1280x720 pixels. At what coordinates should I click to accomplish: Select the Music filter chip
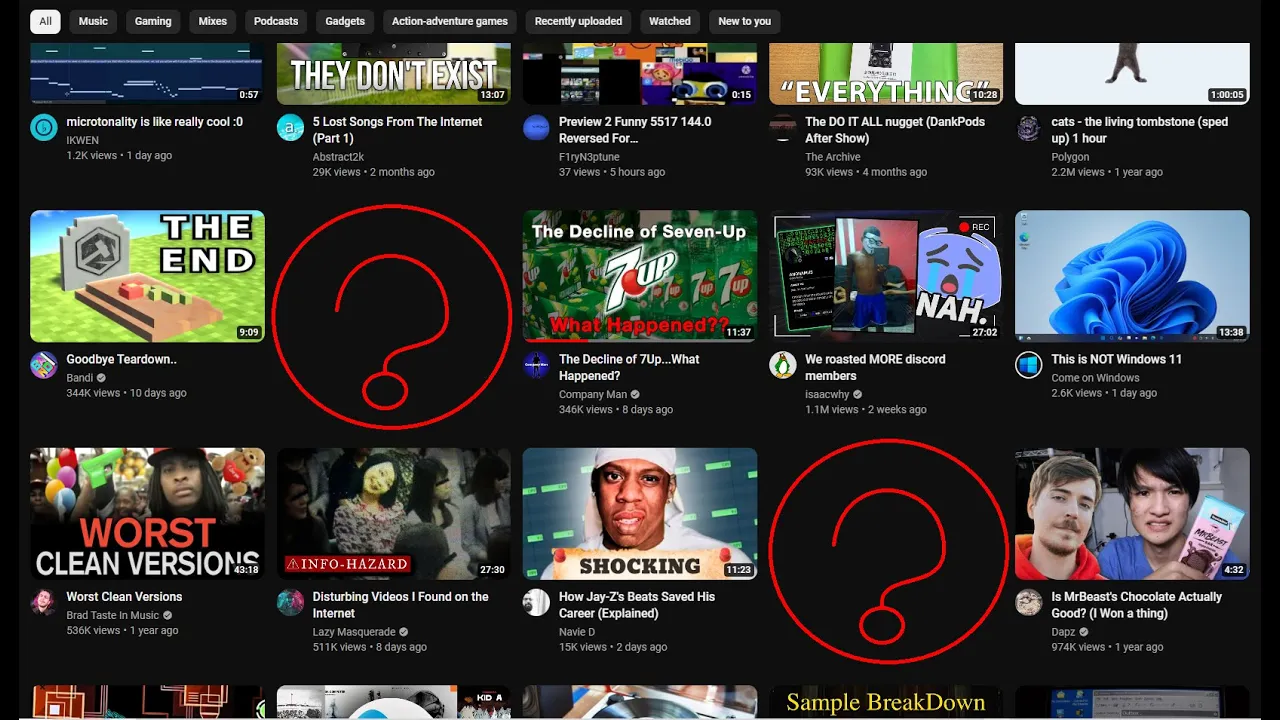click(93, 21)
